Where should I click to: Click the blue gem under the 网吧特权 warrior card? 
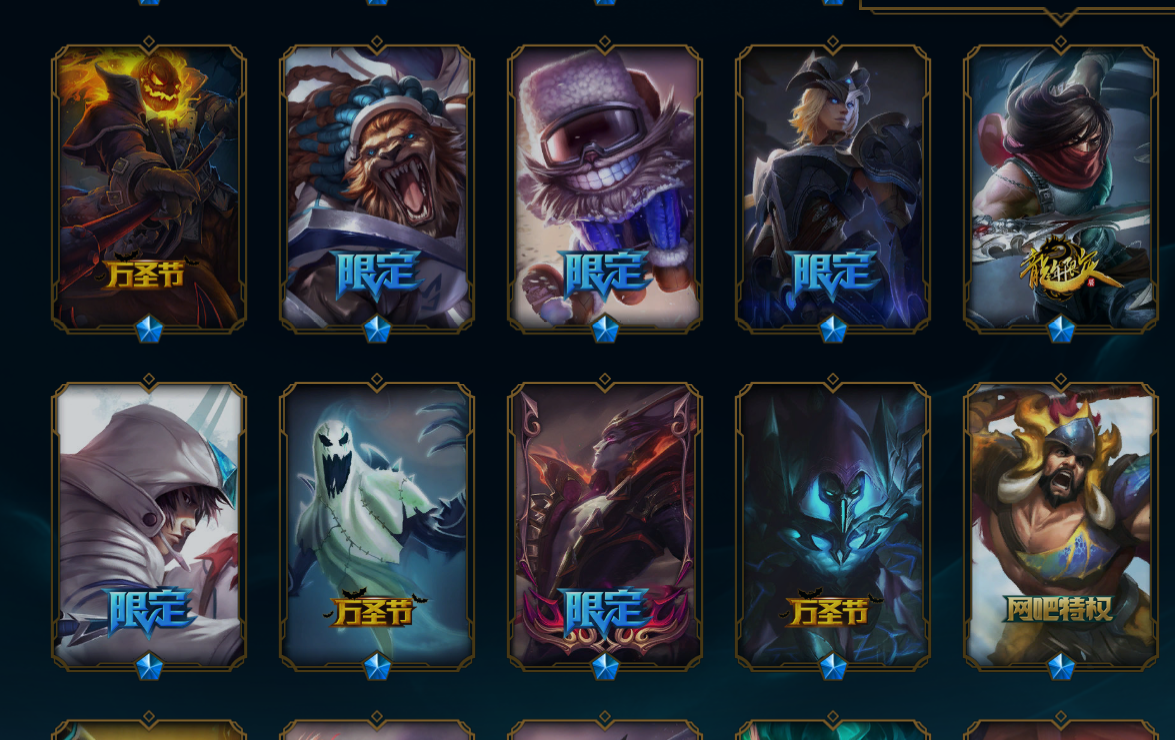1060,667
